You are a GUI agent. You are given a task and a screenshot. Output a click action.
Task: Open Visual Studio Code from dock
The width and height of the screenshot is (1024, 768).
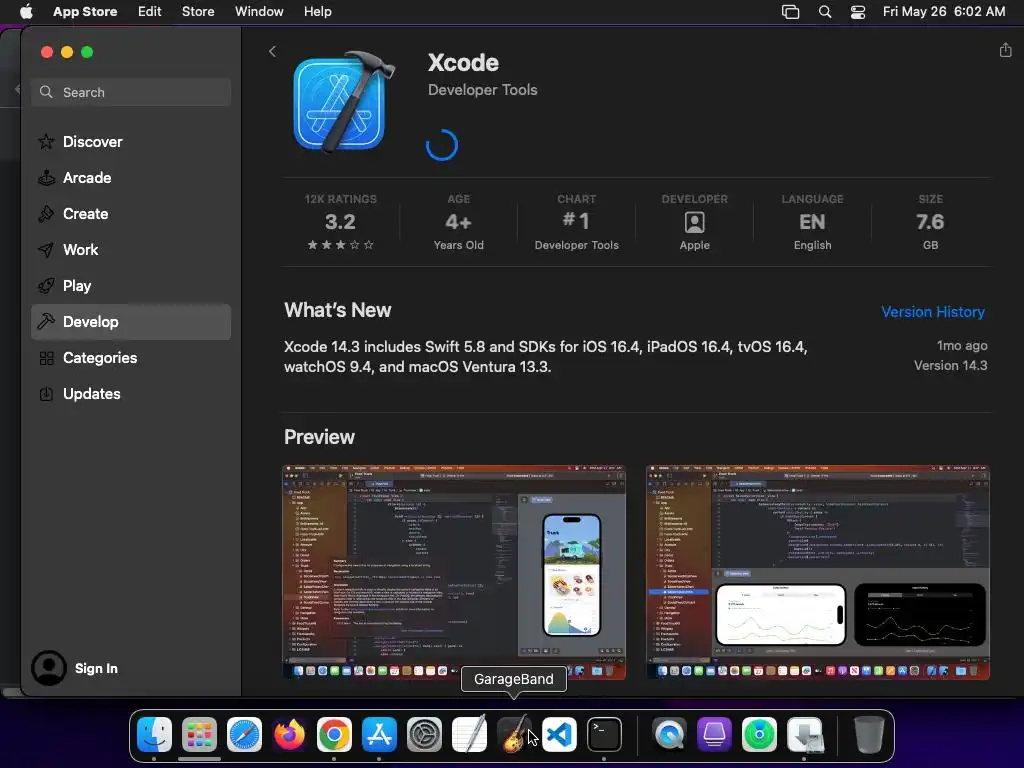559,734
